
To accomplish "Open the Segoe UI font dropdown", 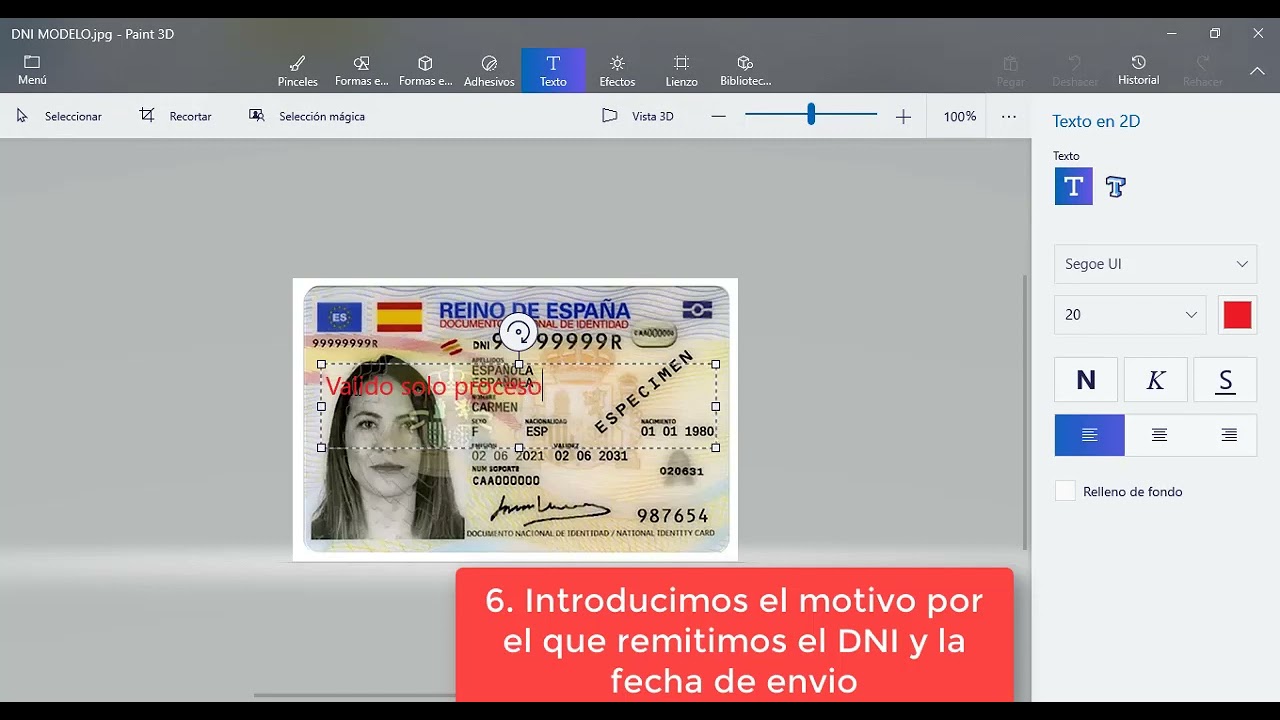I will [1155, 264].
